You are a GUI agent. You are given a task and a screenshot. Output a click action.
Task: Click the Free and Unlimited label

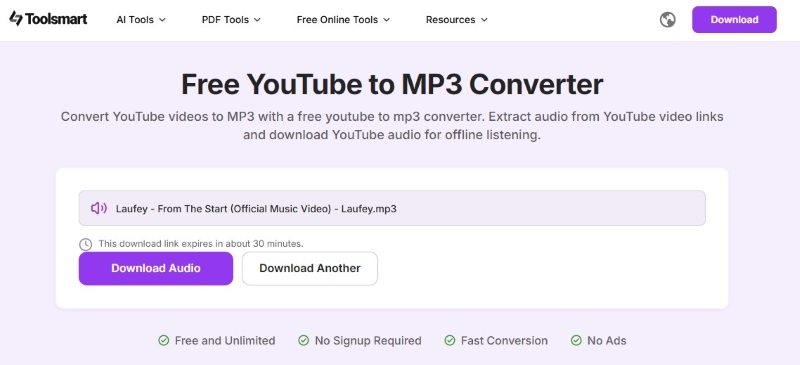pyautogui.click(x=225, y=340)
